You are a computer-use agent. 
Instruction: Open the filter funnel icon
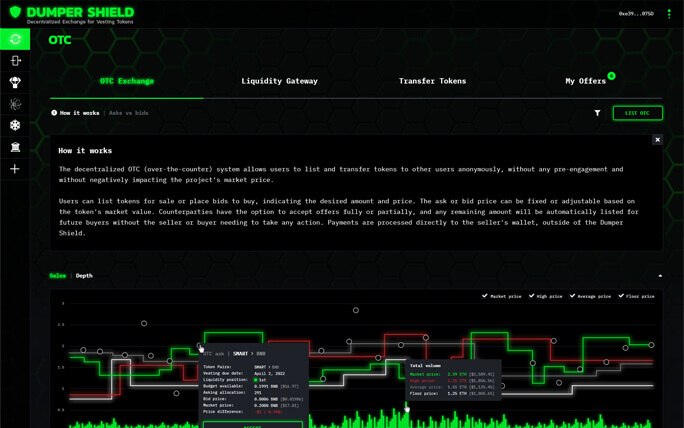click(597, 113)
